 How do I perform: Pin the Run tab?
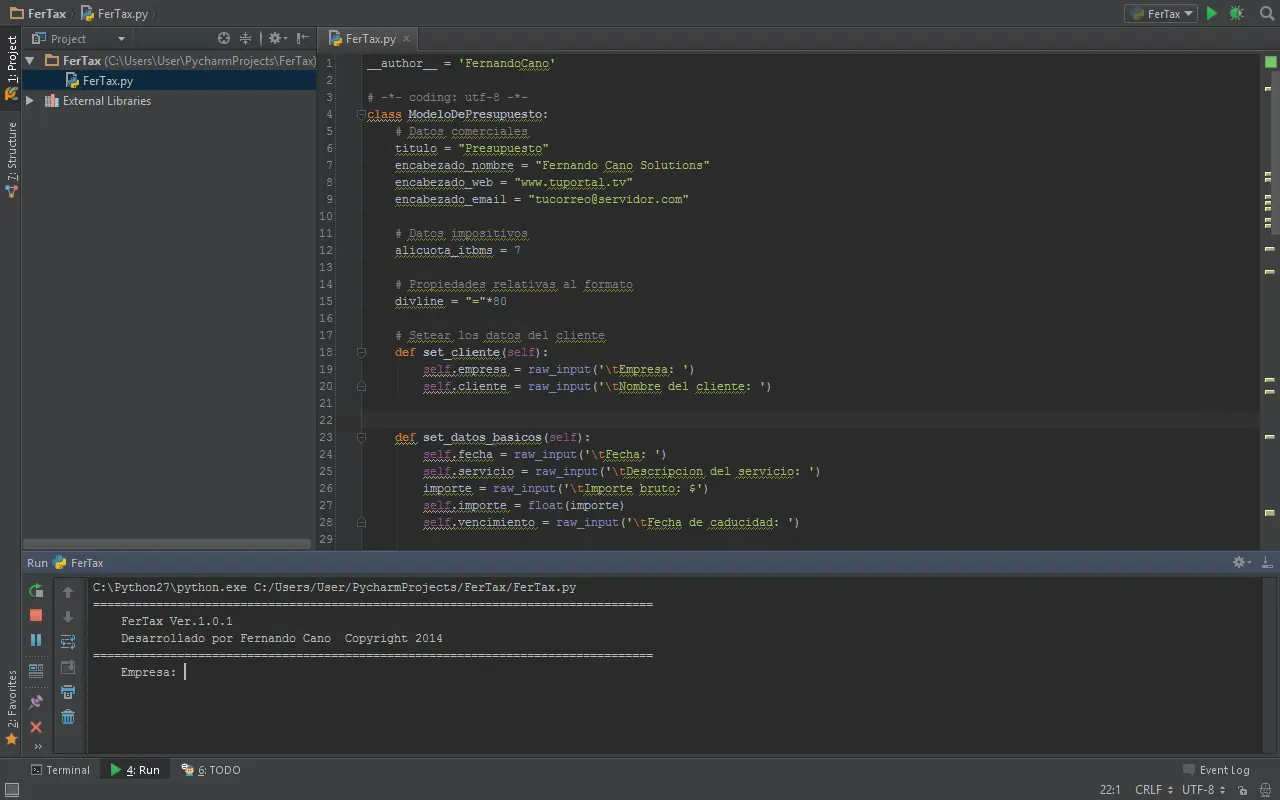coord(36,702)
